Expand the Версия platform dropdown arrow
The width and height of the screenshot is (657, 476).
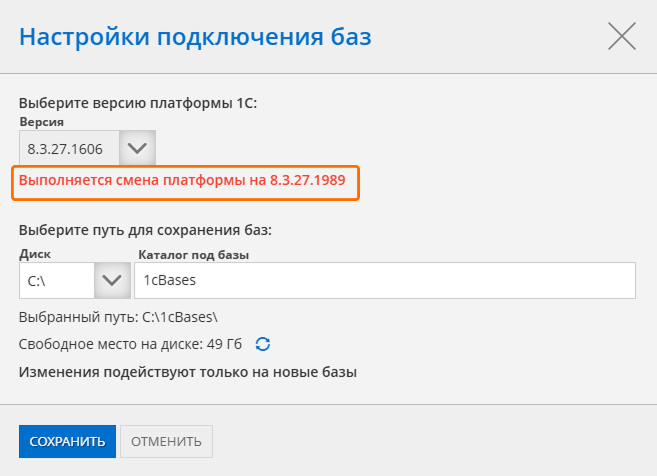[x=137, y=149]
